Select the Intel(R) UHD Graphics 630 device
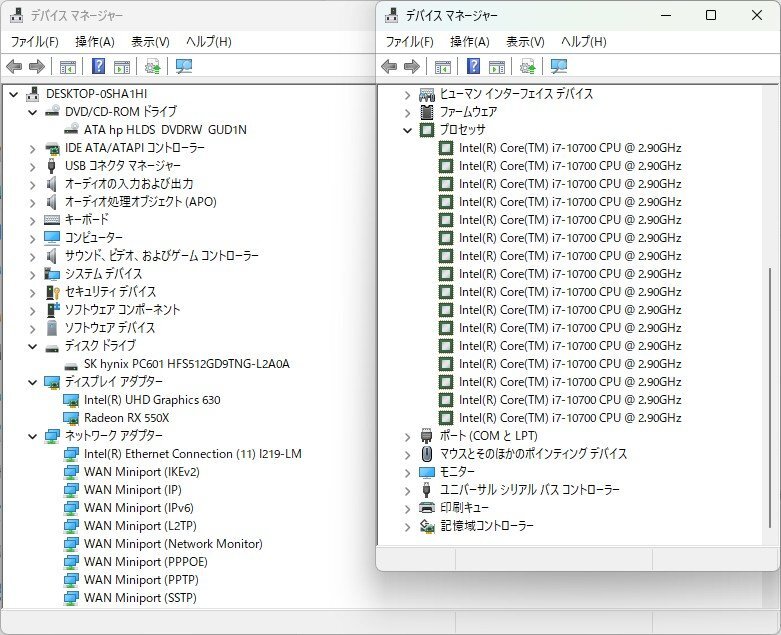781x635 pixels. [151, 400]
